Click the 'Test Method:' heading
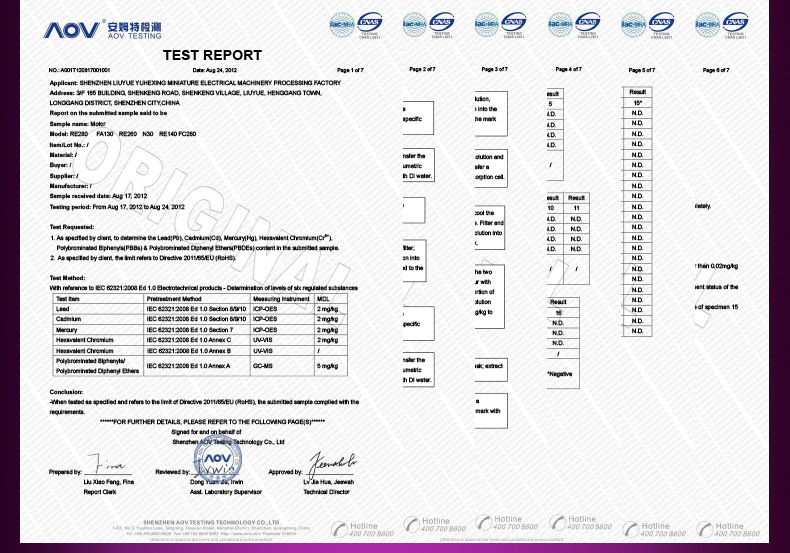The image size is (790, 553). pyautogui.click(x=68, y=278)
